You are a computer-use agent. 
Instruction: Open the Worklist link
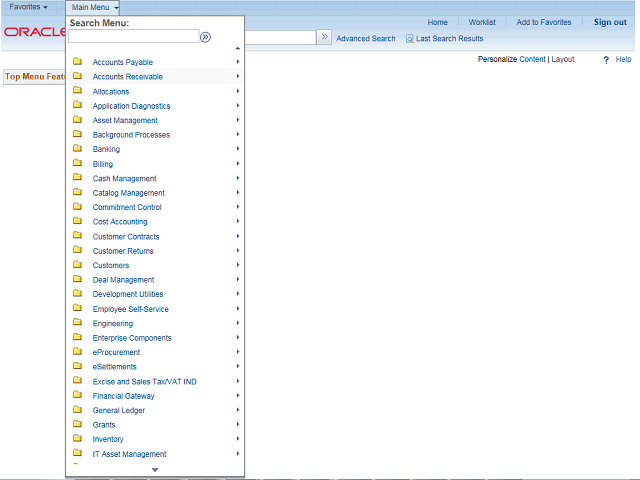482,22
